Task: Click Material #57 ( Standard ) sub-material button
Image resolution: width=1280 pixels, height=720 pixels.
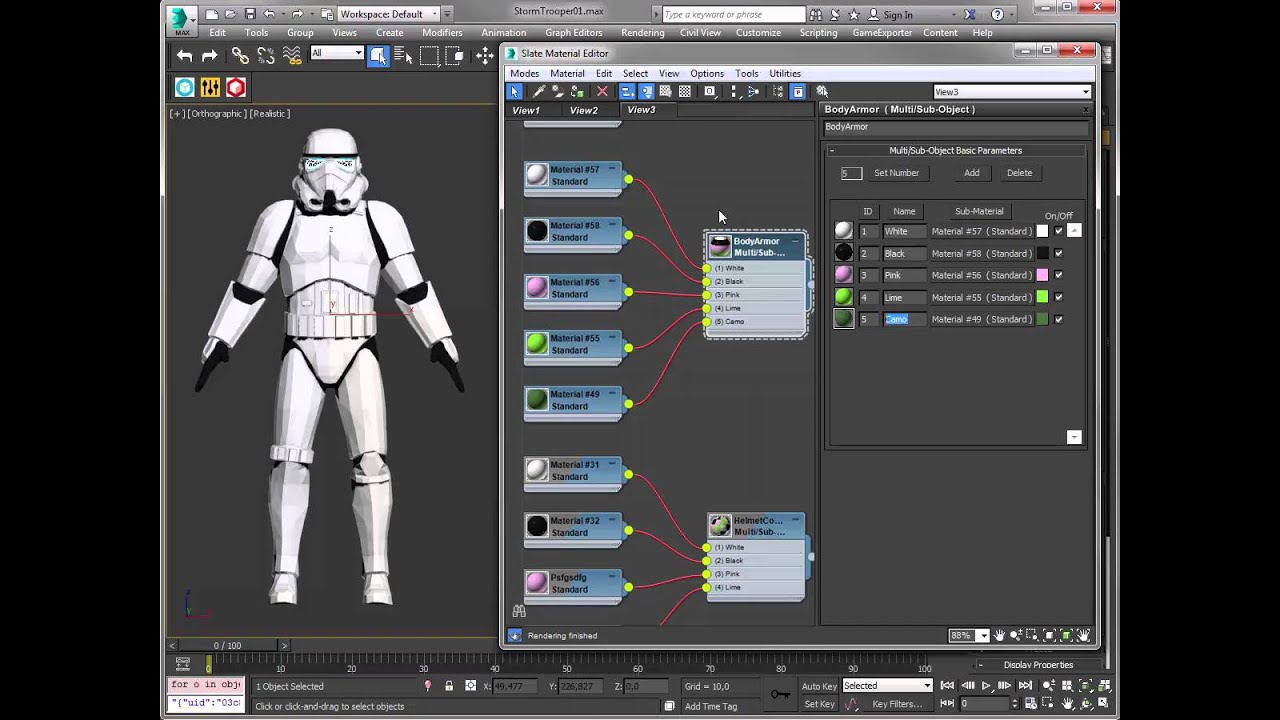Action: pyautogui.click(x=981, y=231)
